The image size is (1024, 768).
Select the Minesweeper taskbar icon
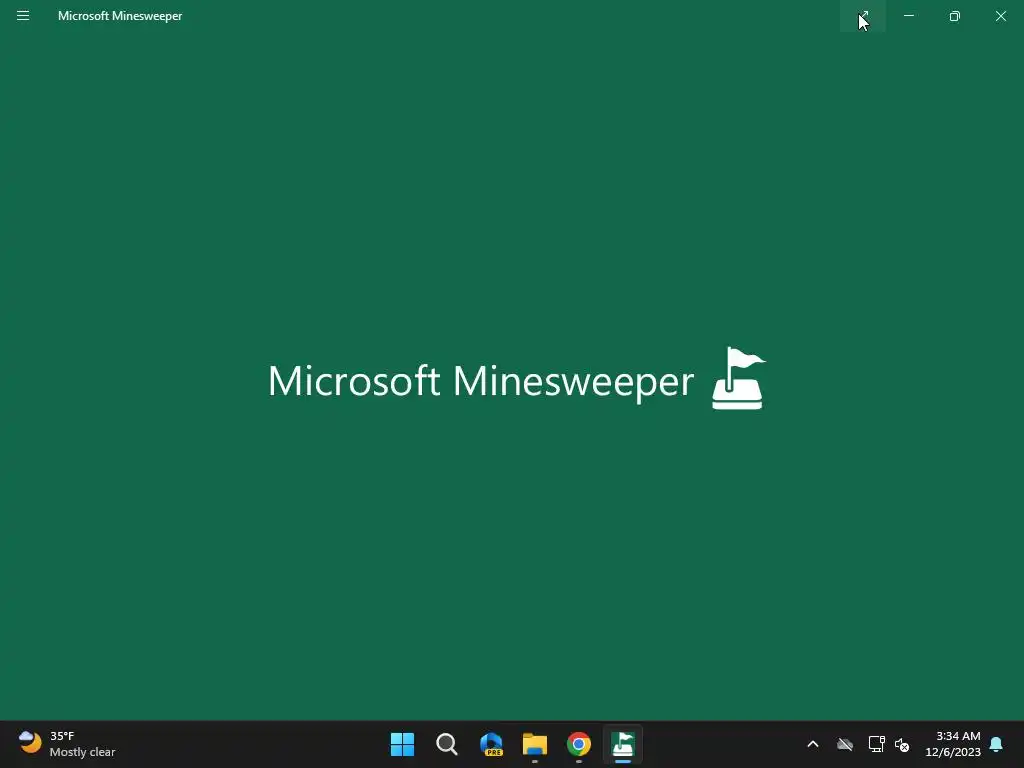[623, 744]
